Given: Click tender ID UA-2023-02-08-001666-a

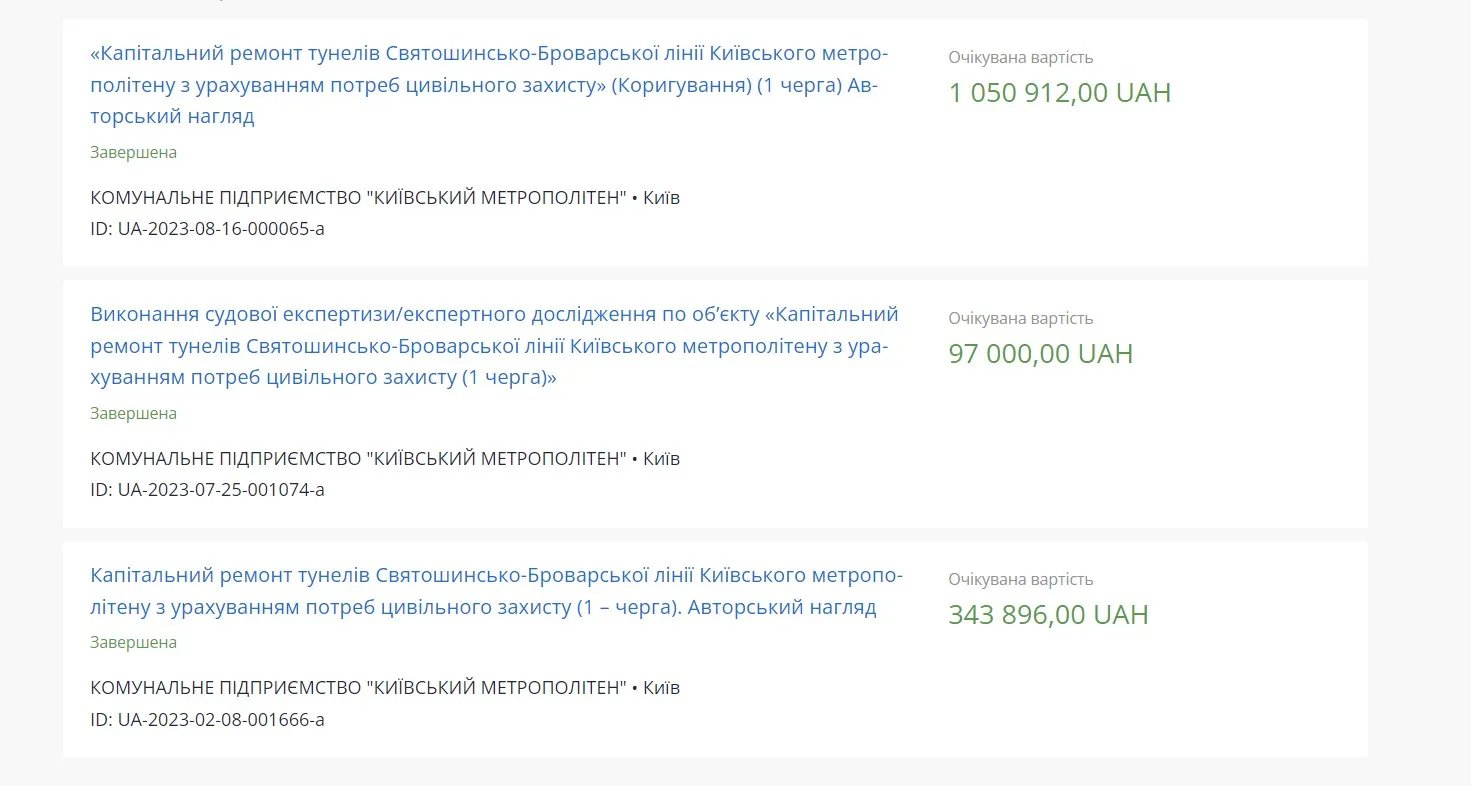Looking at the screenshot, I should pos(207,720).
